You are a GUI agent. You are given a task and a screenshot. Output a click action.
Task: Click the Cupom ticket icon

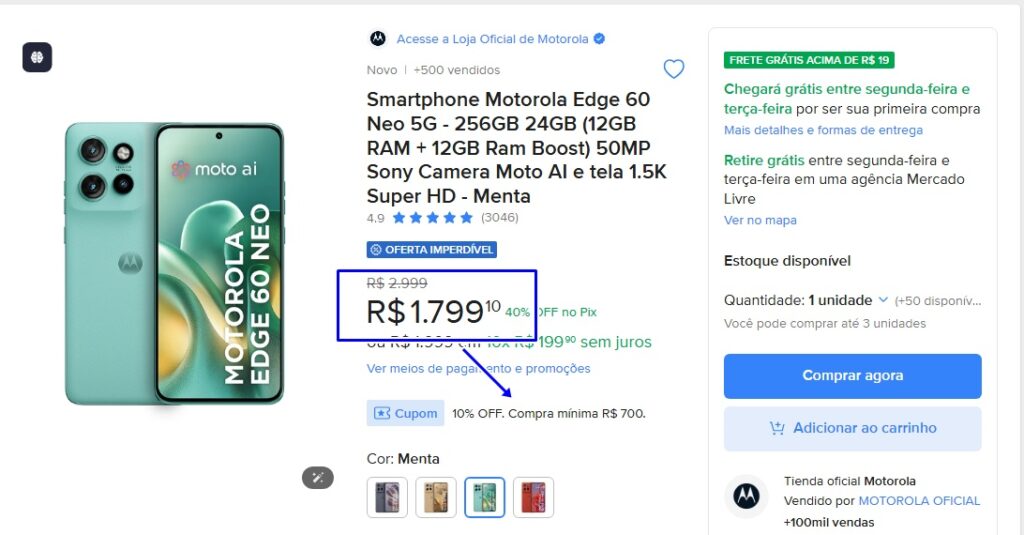[382, 413]
